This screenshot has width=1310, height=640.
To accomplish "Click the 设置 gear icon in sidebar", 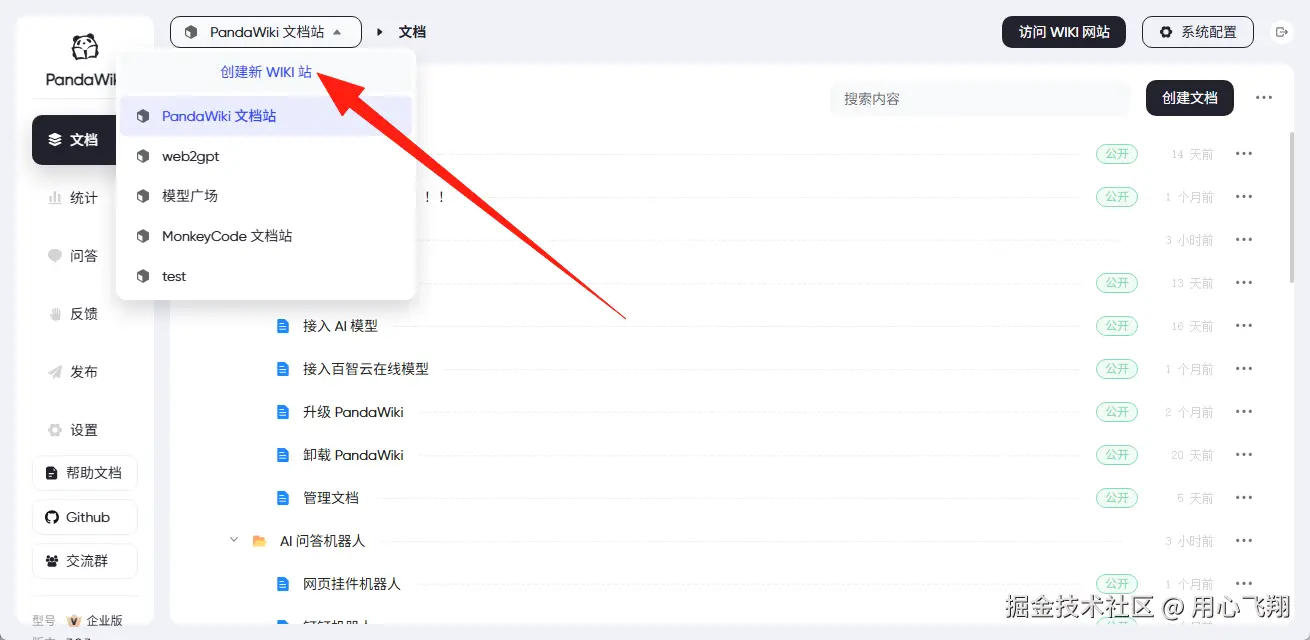I will (55, 430).
